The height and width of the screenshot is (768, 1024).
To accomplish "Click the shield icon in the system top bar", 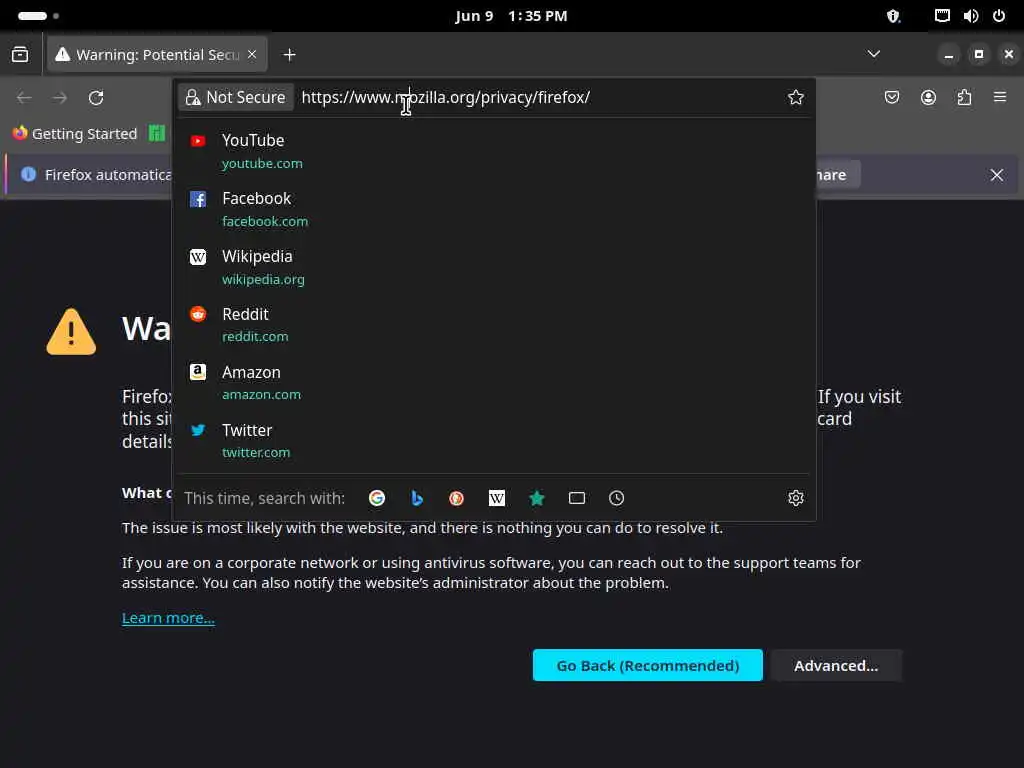I will click(x=893, y=16).
